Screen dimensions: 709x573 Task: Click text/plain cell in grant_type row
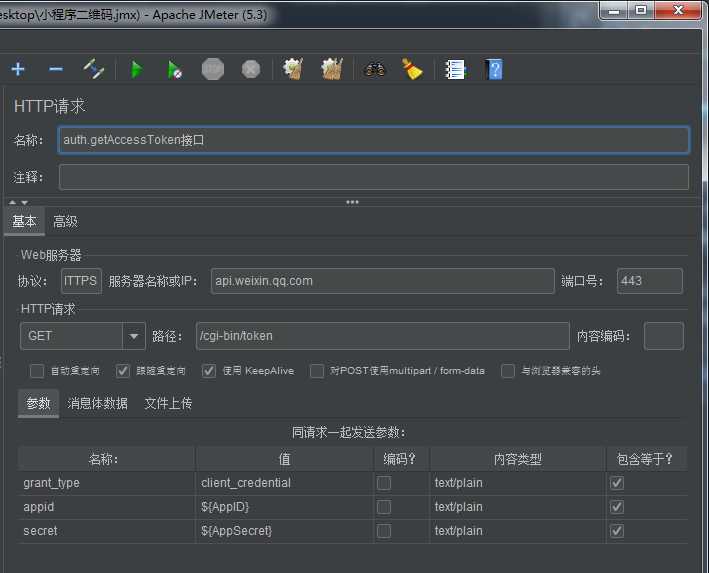point(517,483)
